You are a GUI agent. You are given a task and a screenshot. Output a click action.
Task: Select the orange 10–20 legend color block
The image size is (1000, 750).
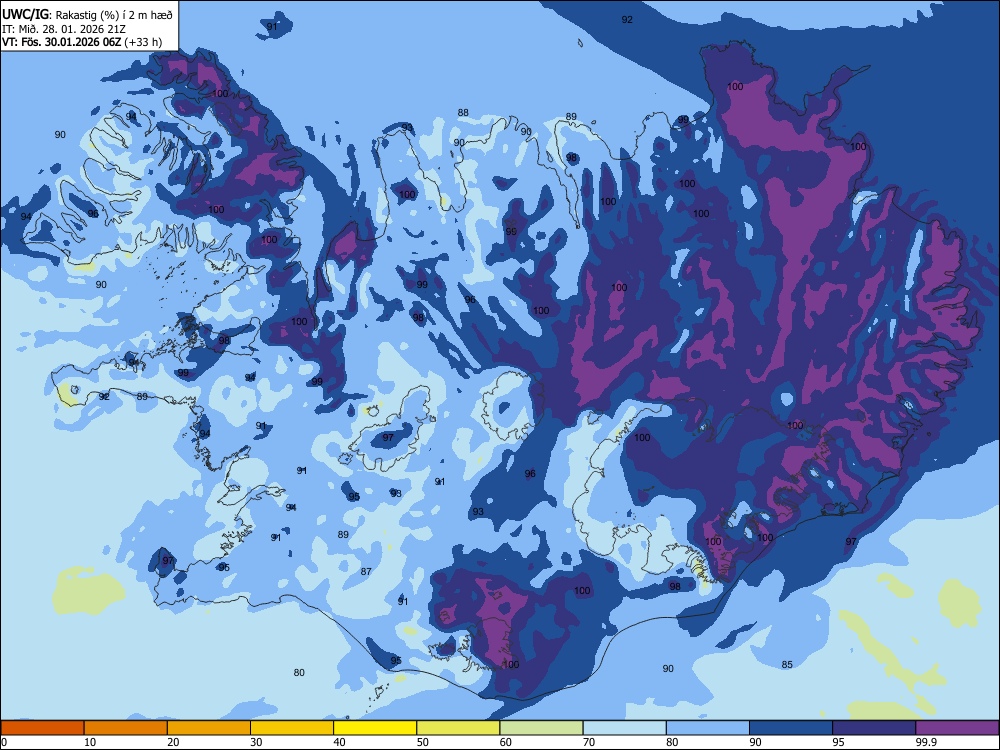(126, 728)
